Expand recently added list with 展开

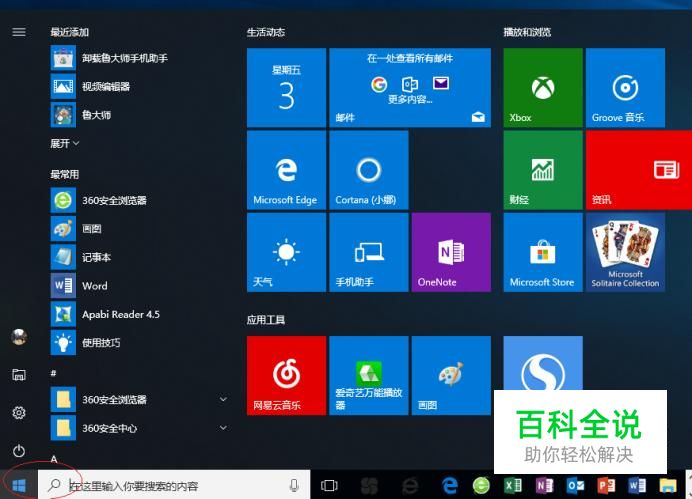64,143
